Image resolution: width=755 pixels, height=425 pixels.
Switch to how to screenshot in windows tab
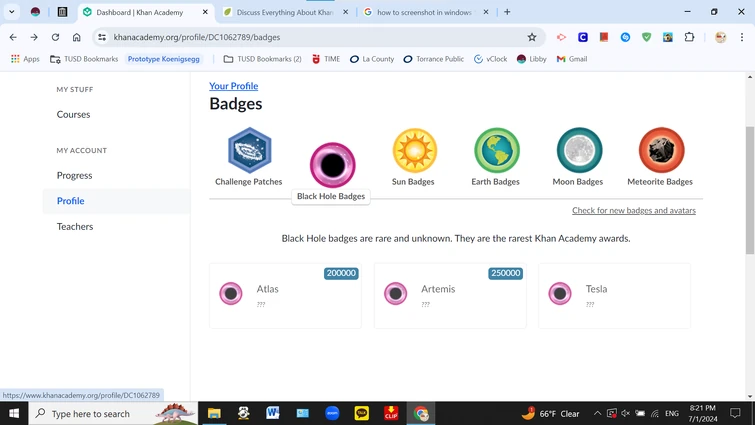click(x=424, y=12)
